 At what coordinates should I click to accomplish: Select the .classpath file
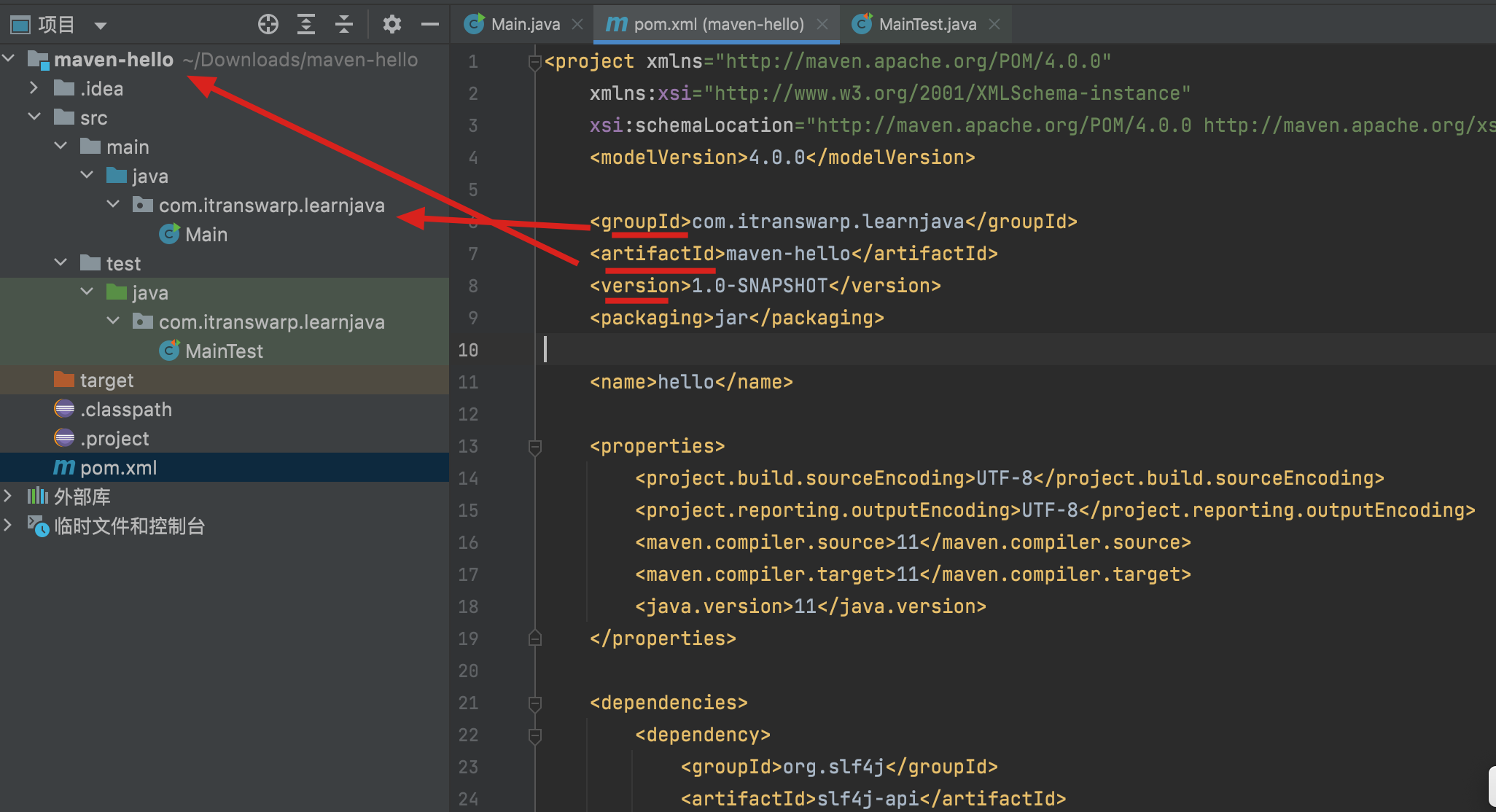(x=225, y=409)
